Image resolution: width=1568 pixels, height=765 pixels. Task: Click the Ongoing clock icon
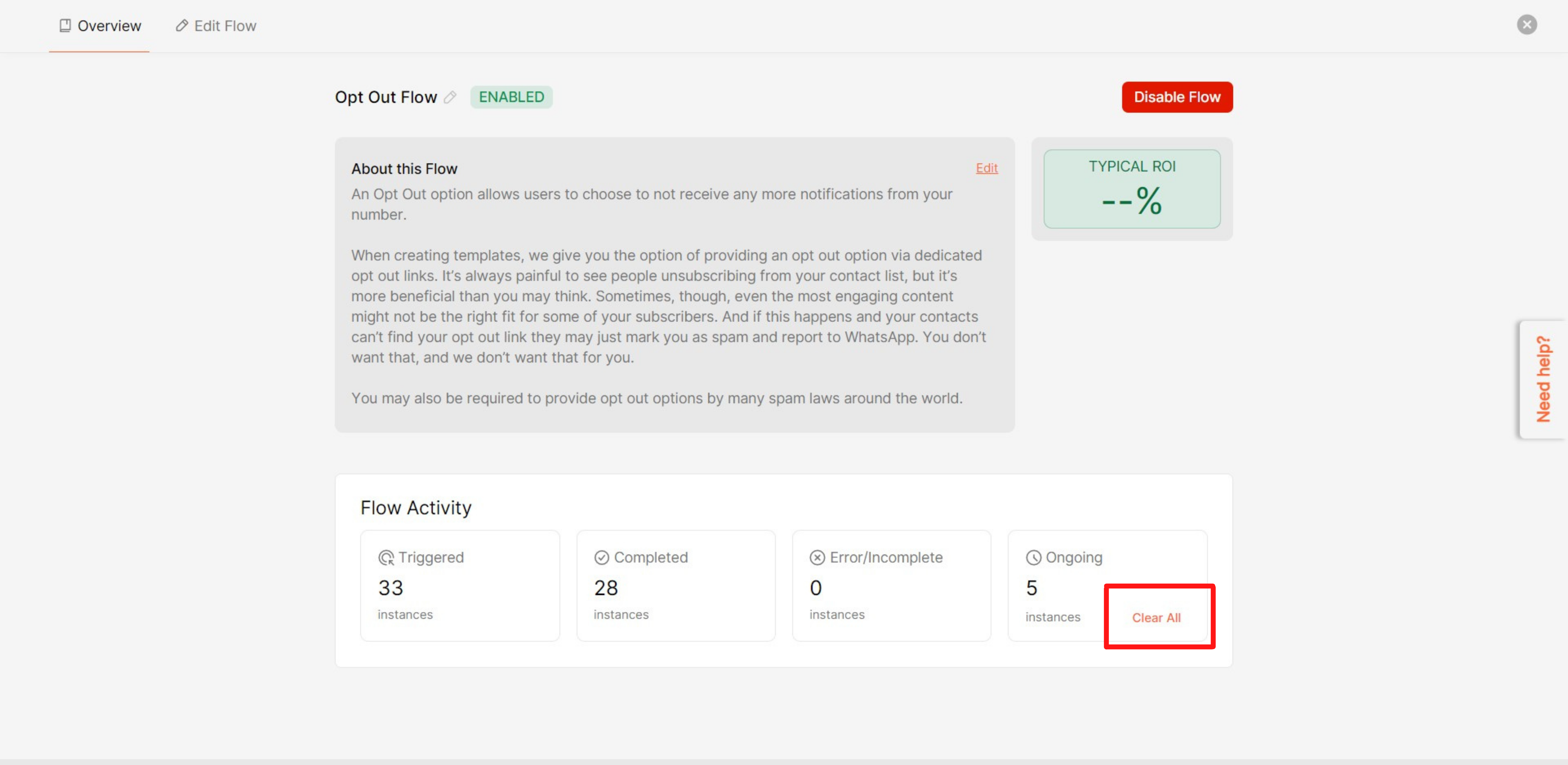click(1033, 558)
